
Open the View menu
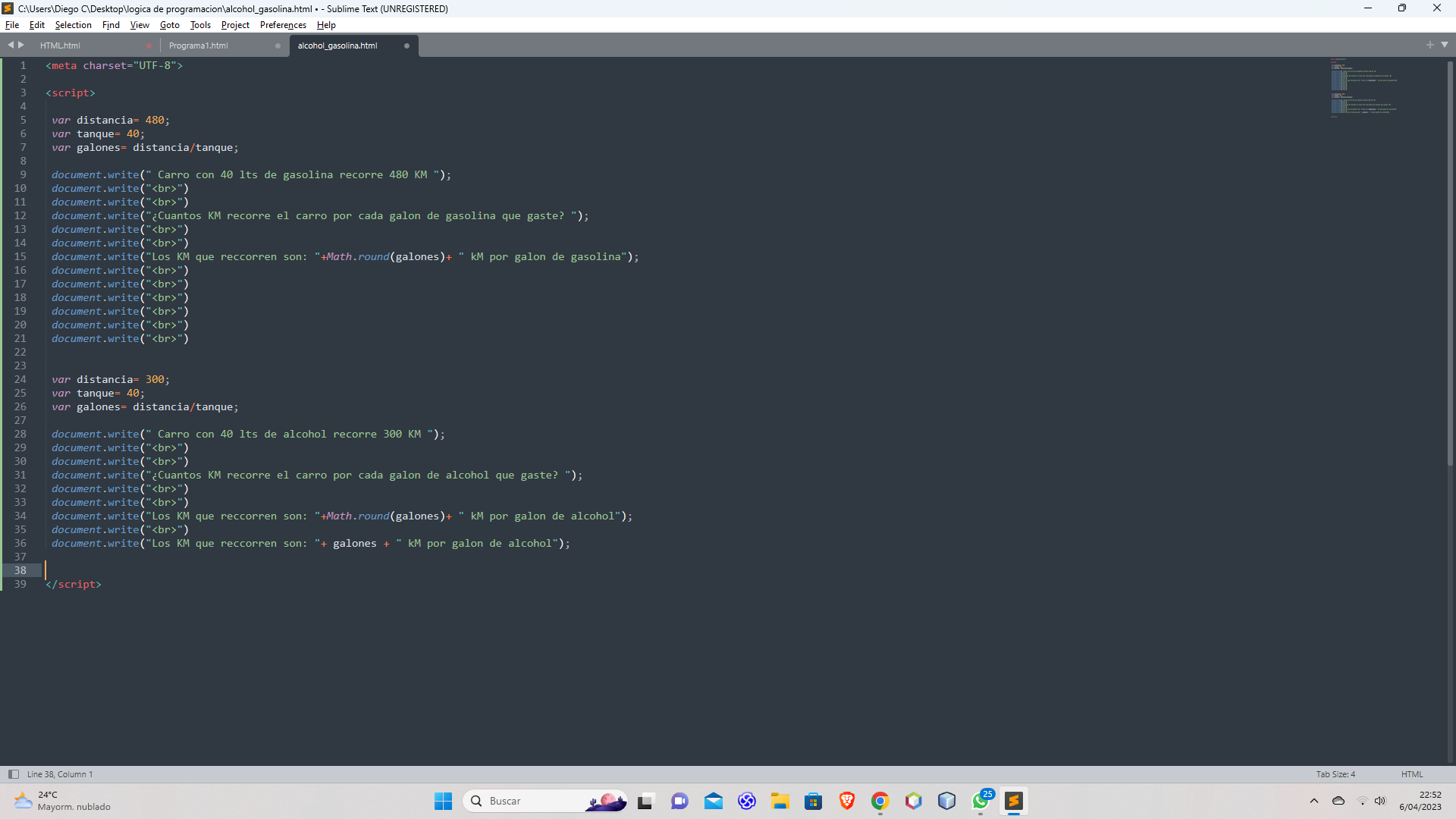point(140,25)
